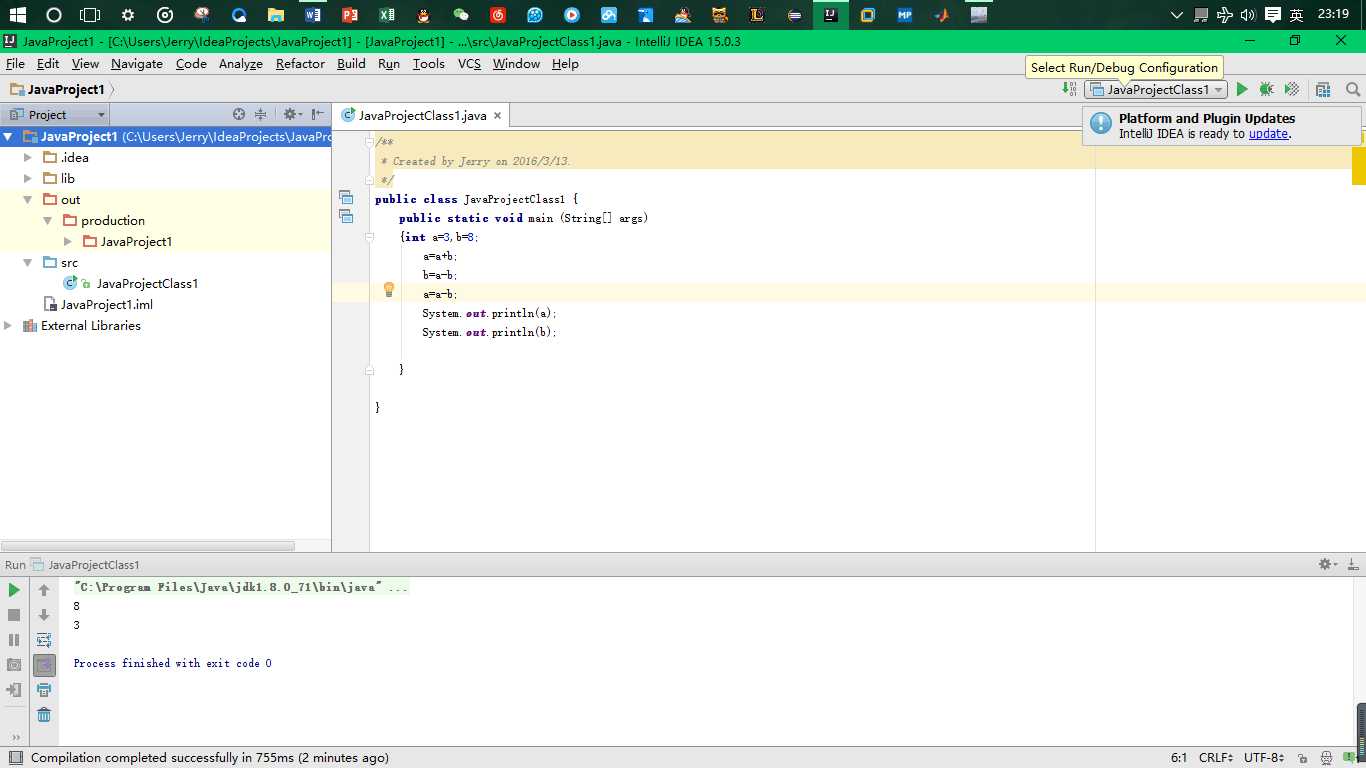
Task: Hide the Run tool window
Action: pos(1353,564)
